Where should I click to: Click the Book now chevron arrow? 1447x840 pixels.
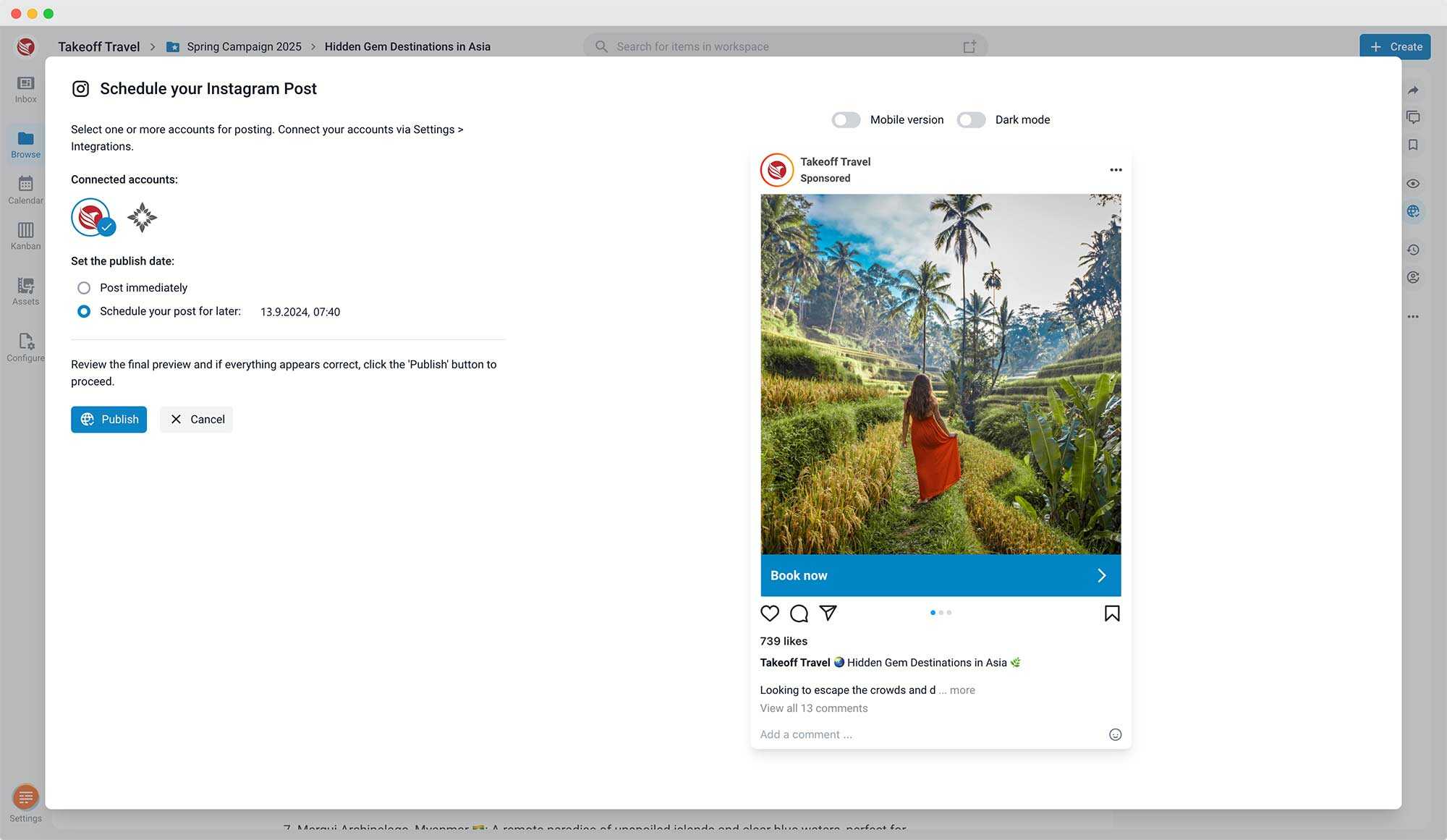click(1101, 575)
